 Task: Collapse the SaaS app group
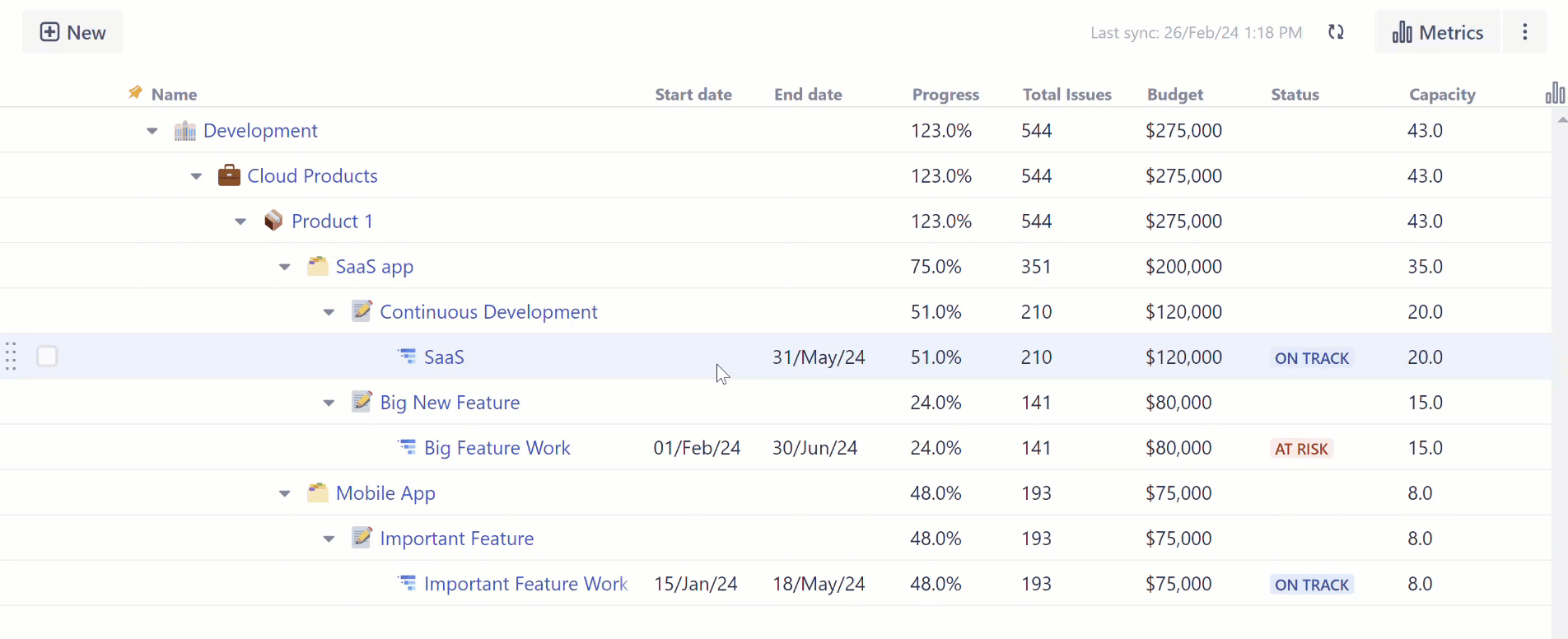coord(285,267)
